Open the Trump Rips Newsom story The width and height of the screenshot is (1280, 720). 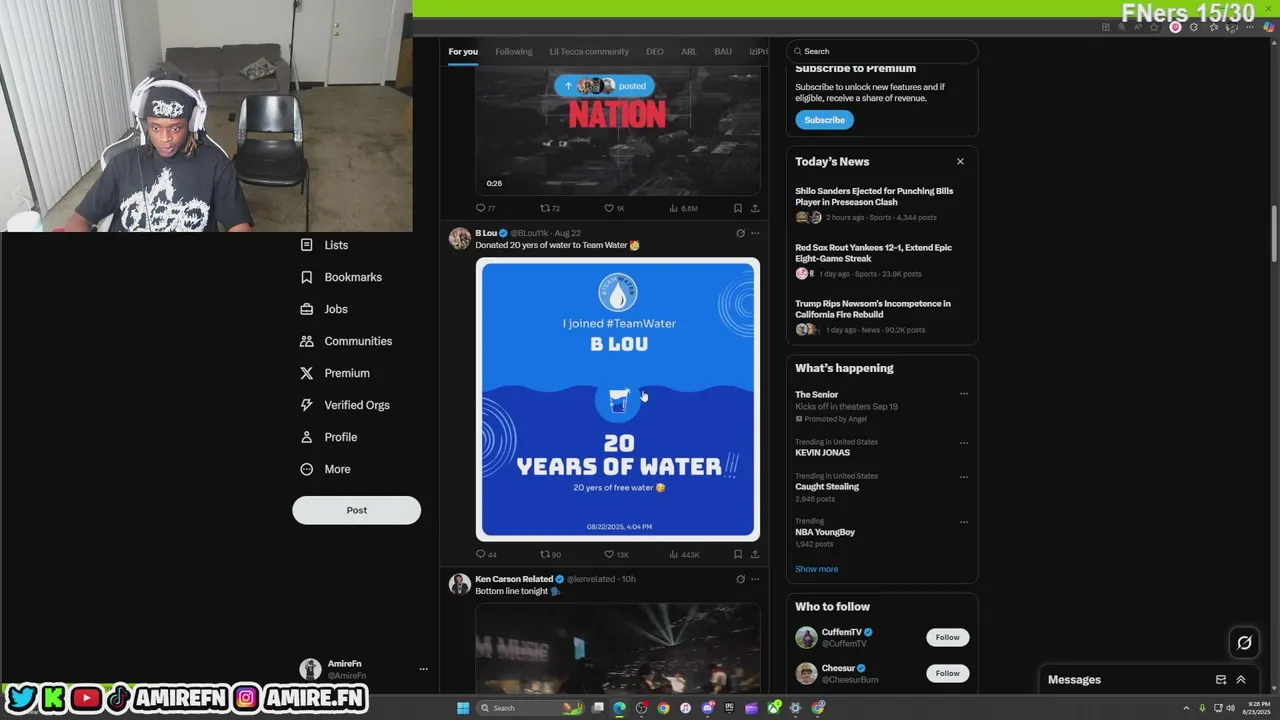click(873, 309)
